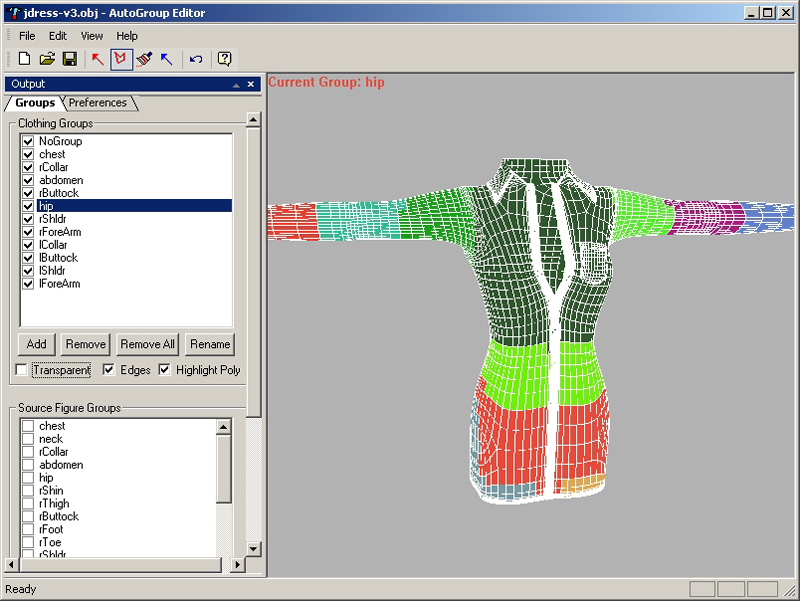The height and width of the screenshot is (601, 800).
Task: Select the red arrow selection tool
Action: 97,59
